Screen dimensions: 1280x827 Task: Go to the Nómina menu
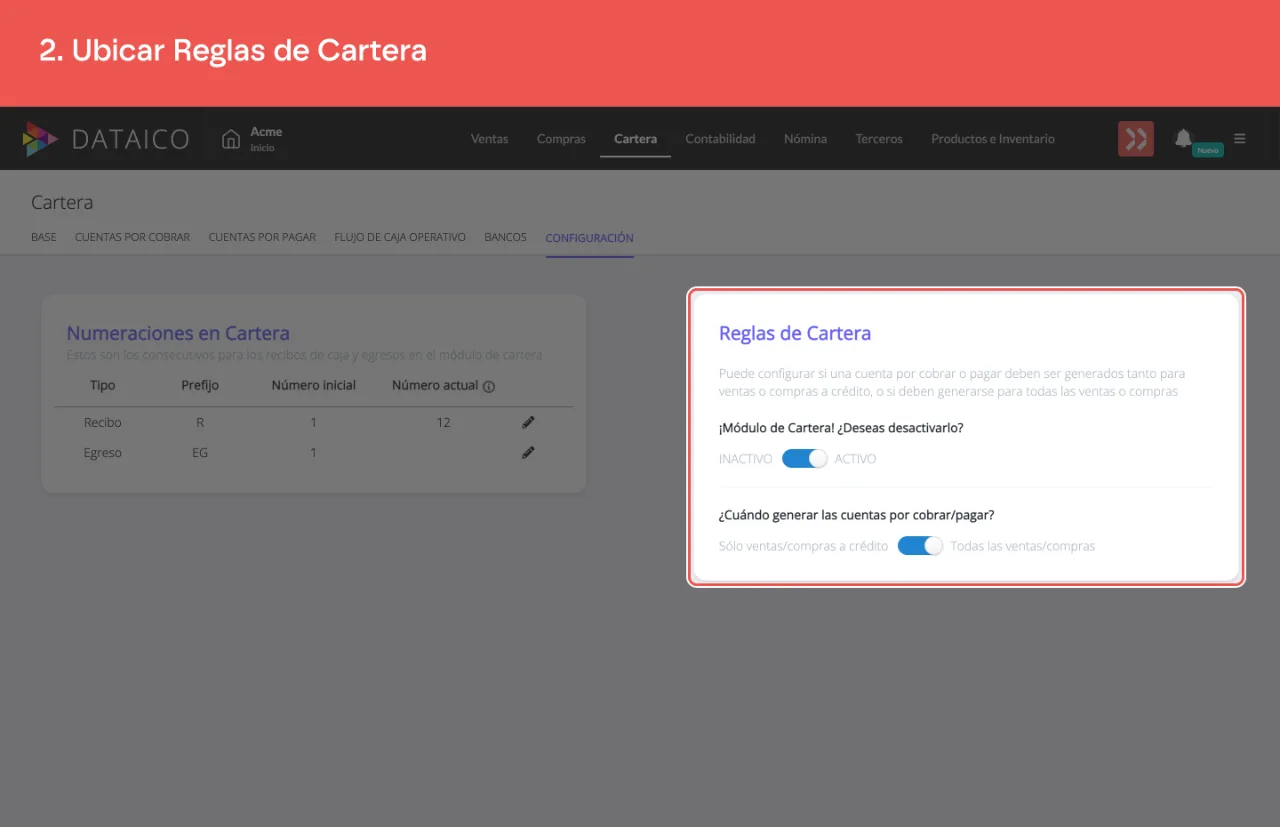coord(805,139)
